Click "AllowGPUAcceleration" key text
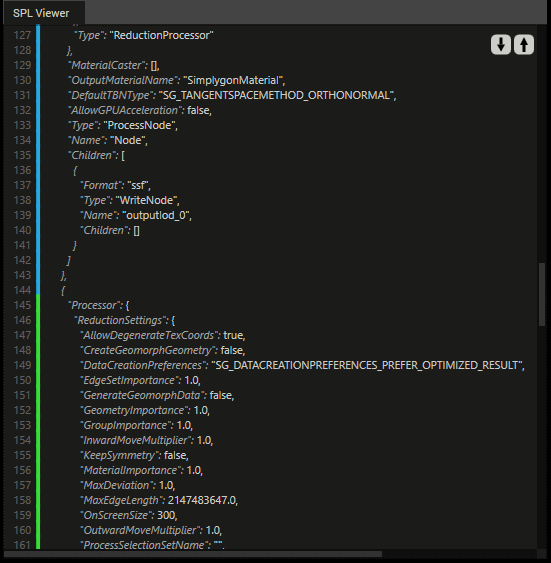Viewport: 551px width, 563px height. pos(126,110)
